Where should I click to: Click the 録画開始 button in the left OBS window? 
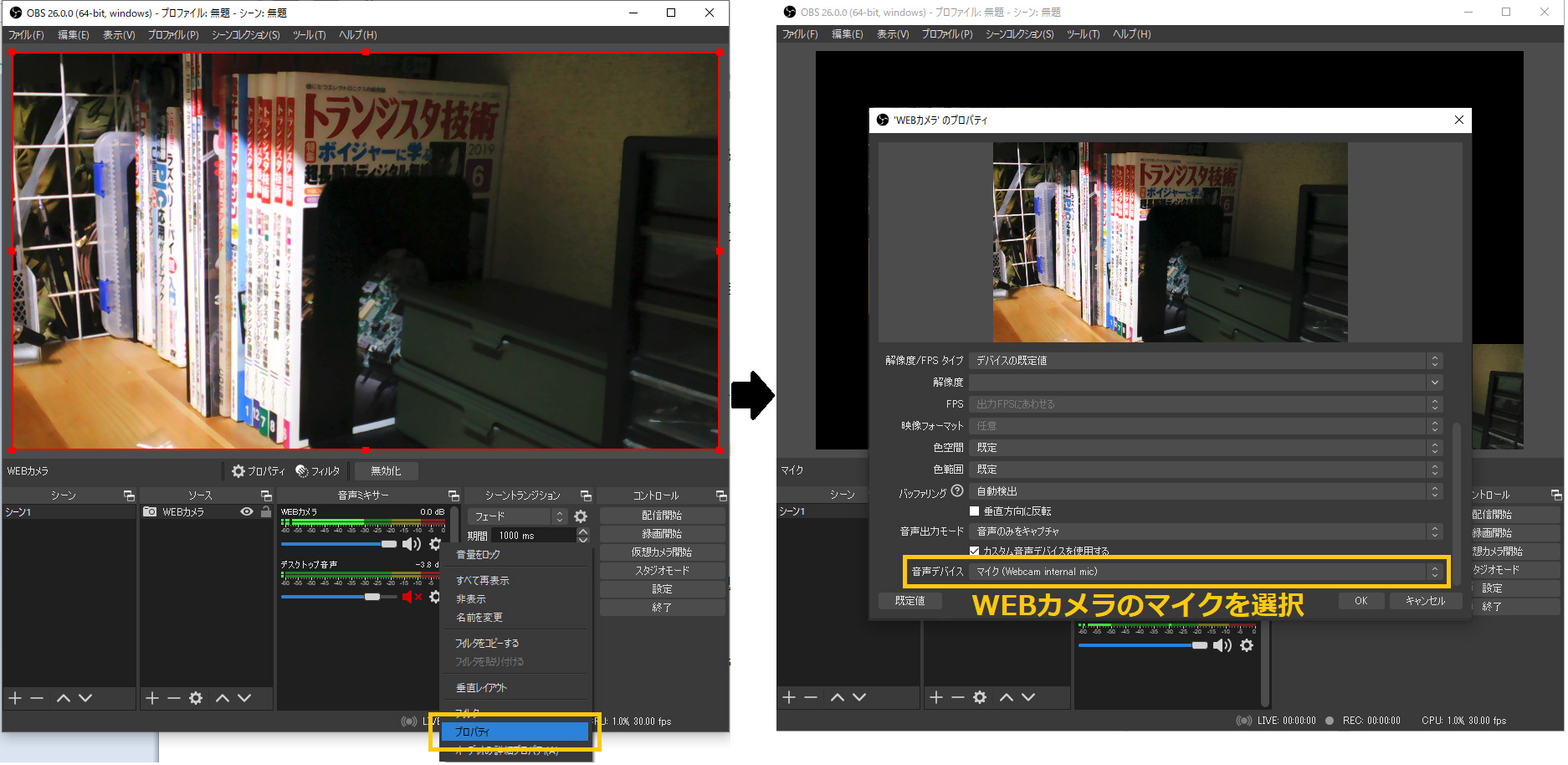coord(662,534)
